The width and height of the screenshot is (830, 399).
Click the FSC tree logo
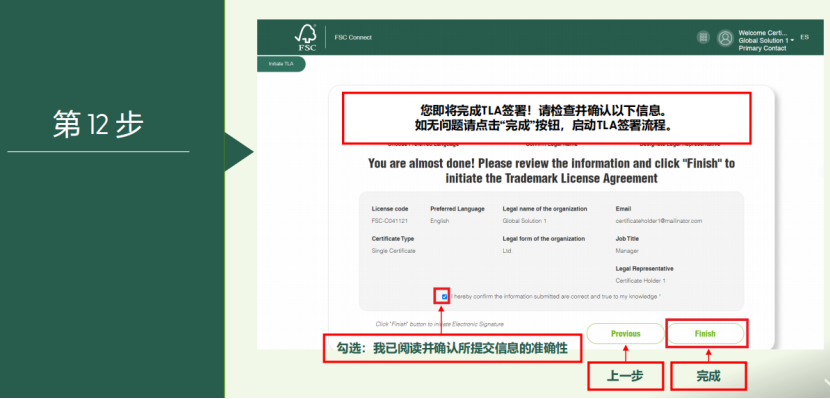(305, 38)
